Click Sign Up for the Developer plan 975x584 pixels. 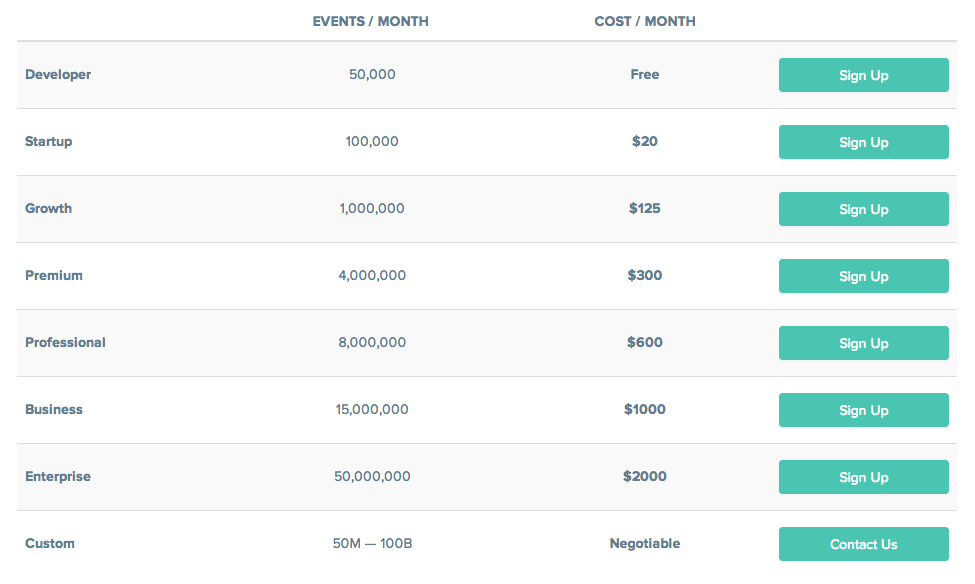[x=863, y=75]
